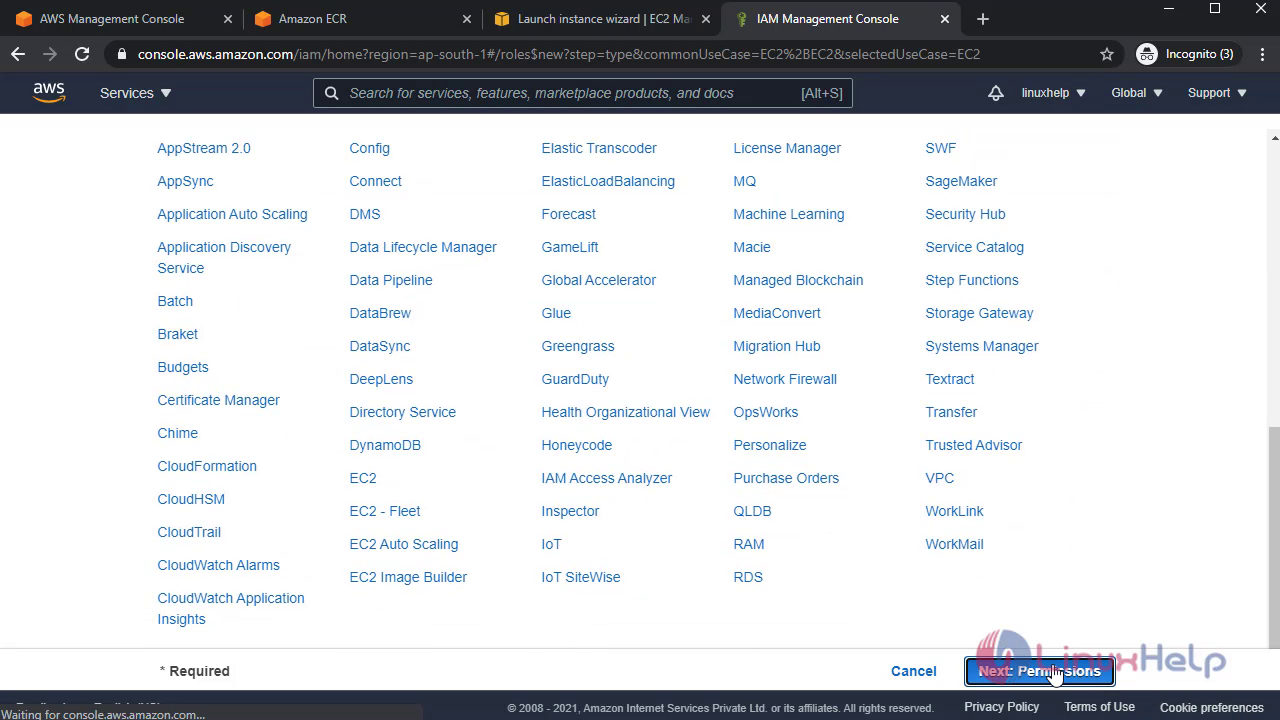The image size is (1280, 720).
Task: Choose the IoT SiteWise service
Action: [581, 577]
